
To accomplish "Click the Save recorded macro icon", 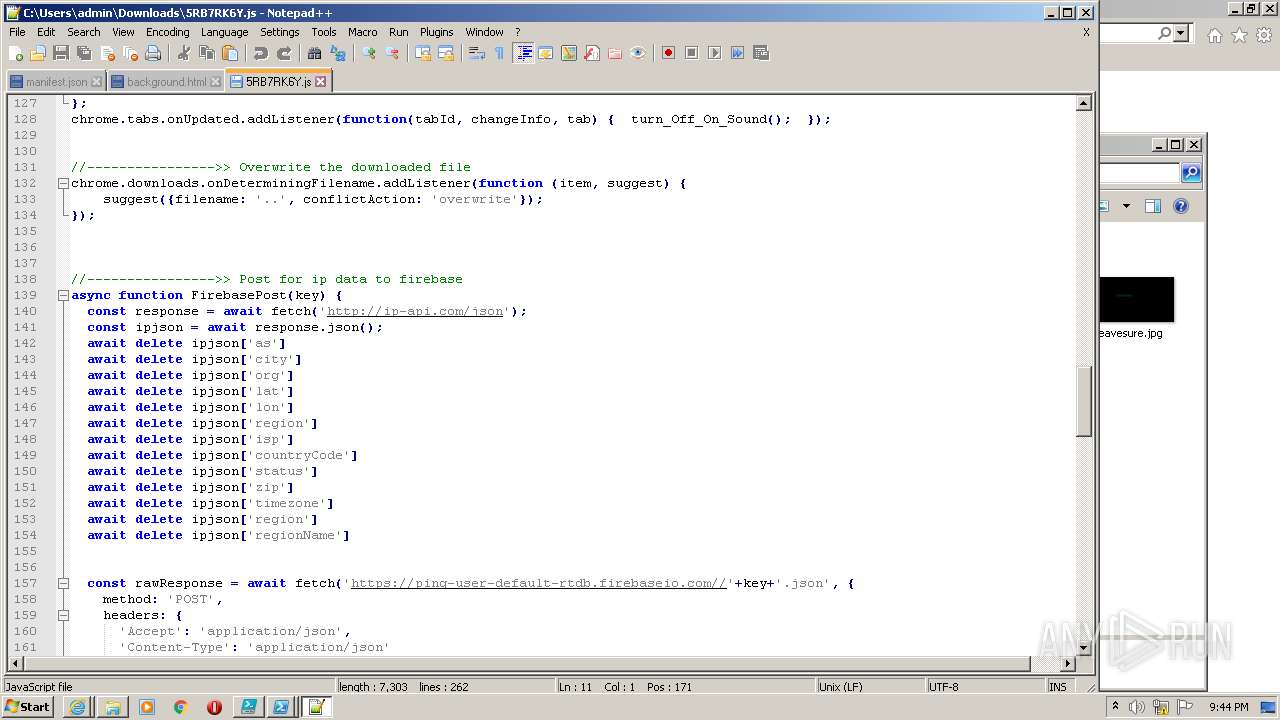I will click(760, 53).
